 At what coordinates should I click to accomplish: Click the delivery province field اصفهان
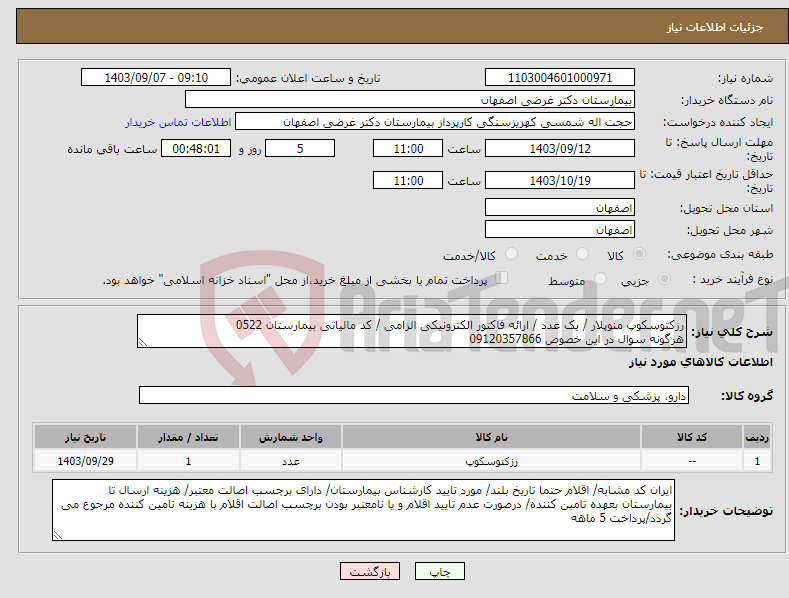click(560, 207)
